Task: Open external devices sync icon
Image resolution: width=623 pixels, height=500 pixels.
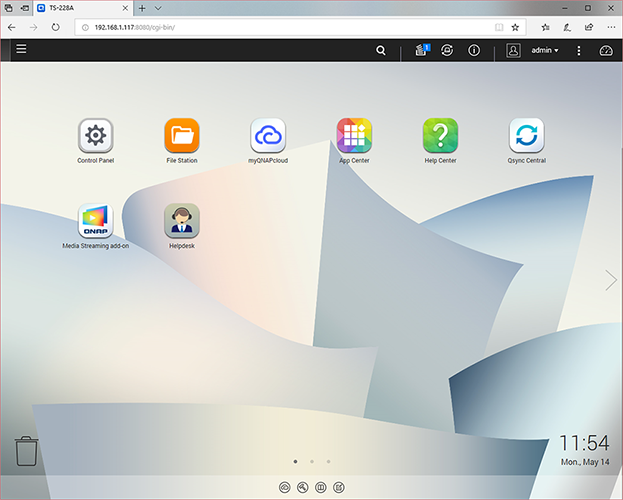Action: click(x=447, y=50)
